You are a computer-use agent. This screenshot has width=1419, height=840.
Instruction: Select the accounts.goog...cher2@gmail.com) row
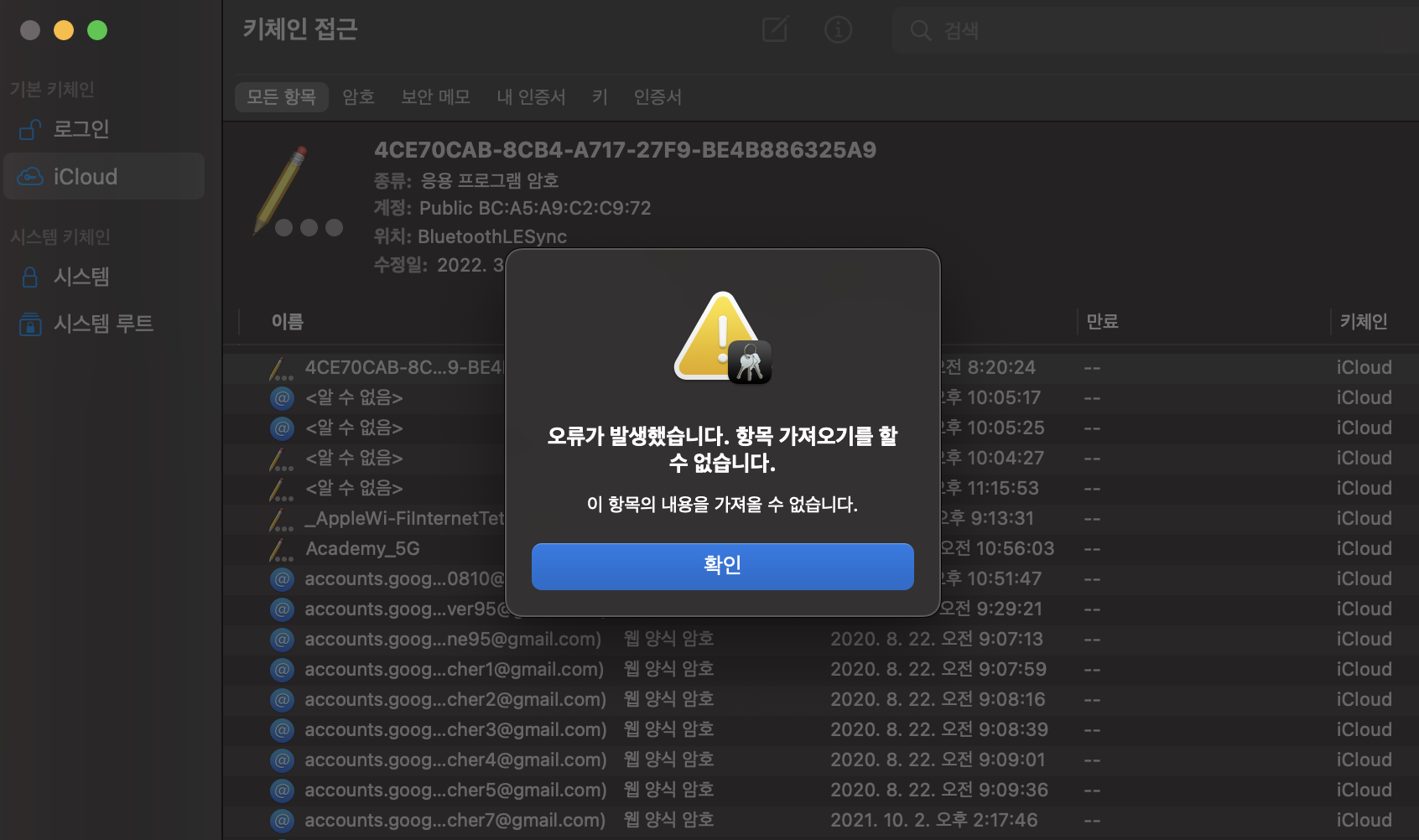point(820,699)
